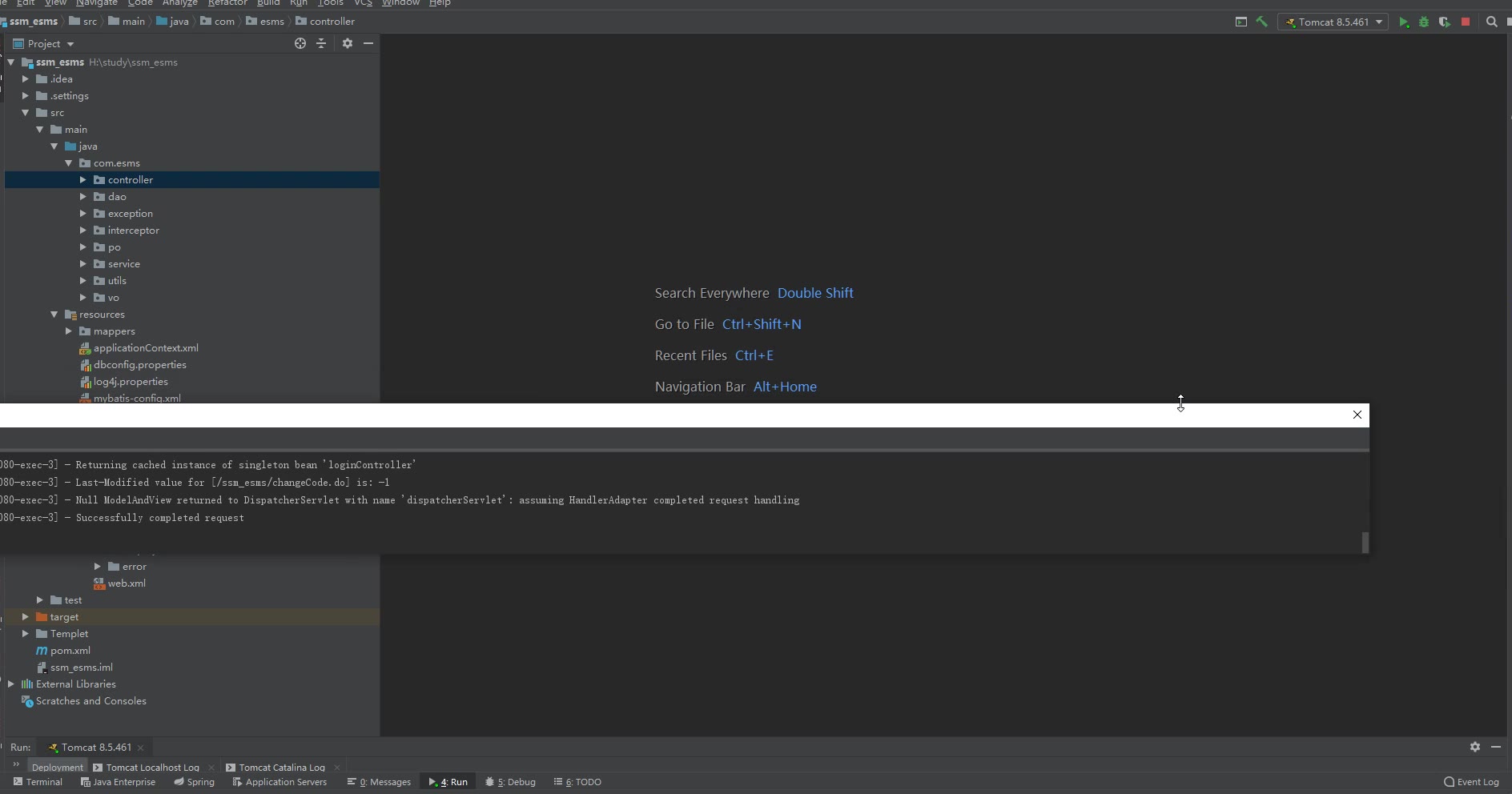Hide the Project tool window

click(x=368, y=44)
